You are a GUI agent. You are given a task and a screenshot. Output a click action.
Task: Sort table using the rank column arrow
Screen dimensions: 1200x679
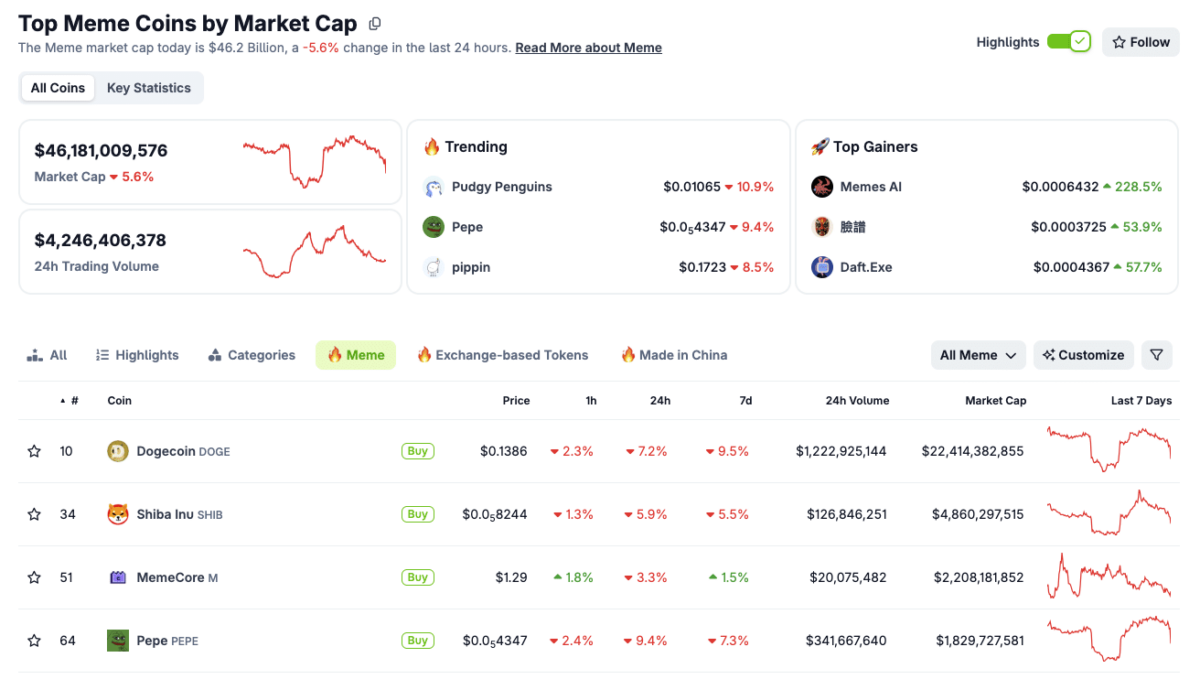(62, 400)
